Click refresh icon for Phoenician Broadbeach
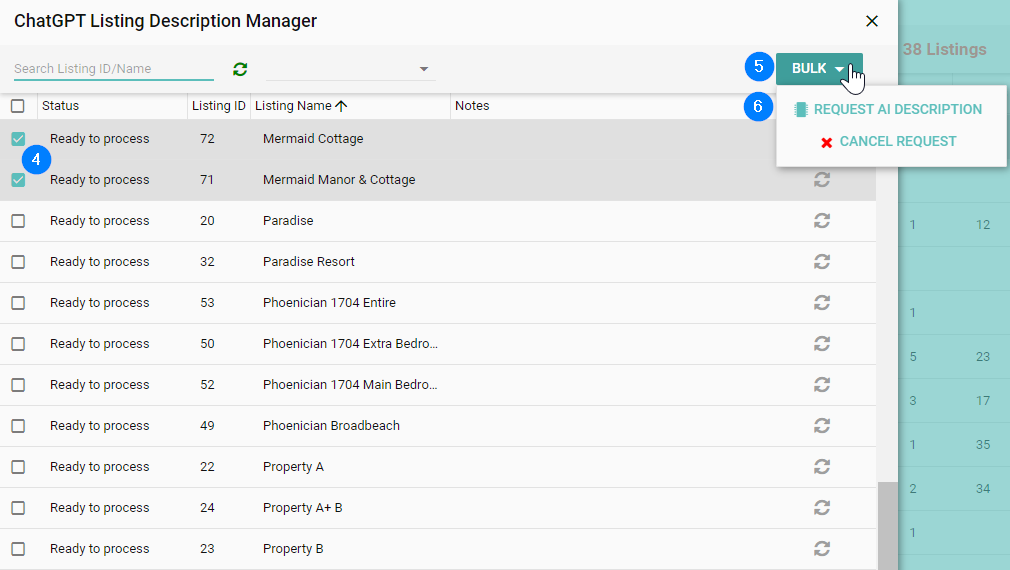 822,426
